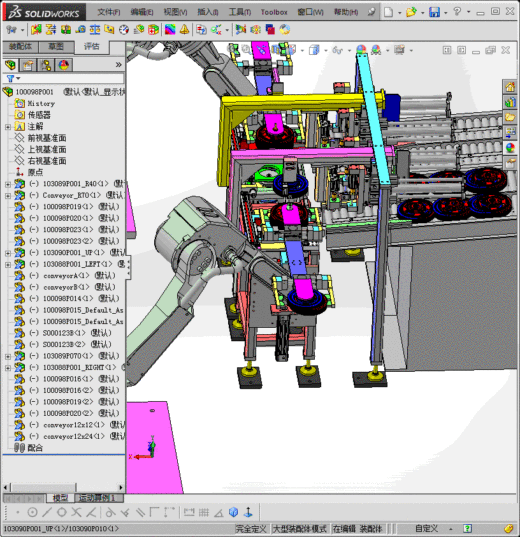Expand the Conveyor_RT0<1> tree node

point(8,196)
